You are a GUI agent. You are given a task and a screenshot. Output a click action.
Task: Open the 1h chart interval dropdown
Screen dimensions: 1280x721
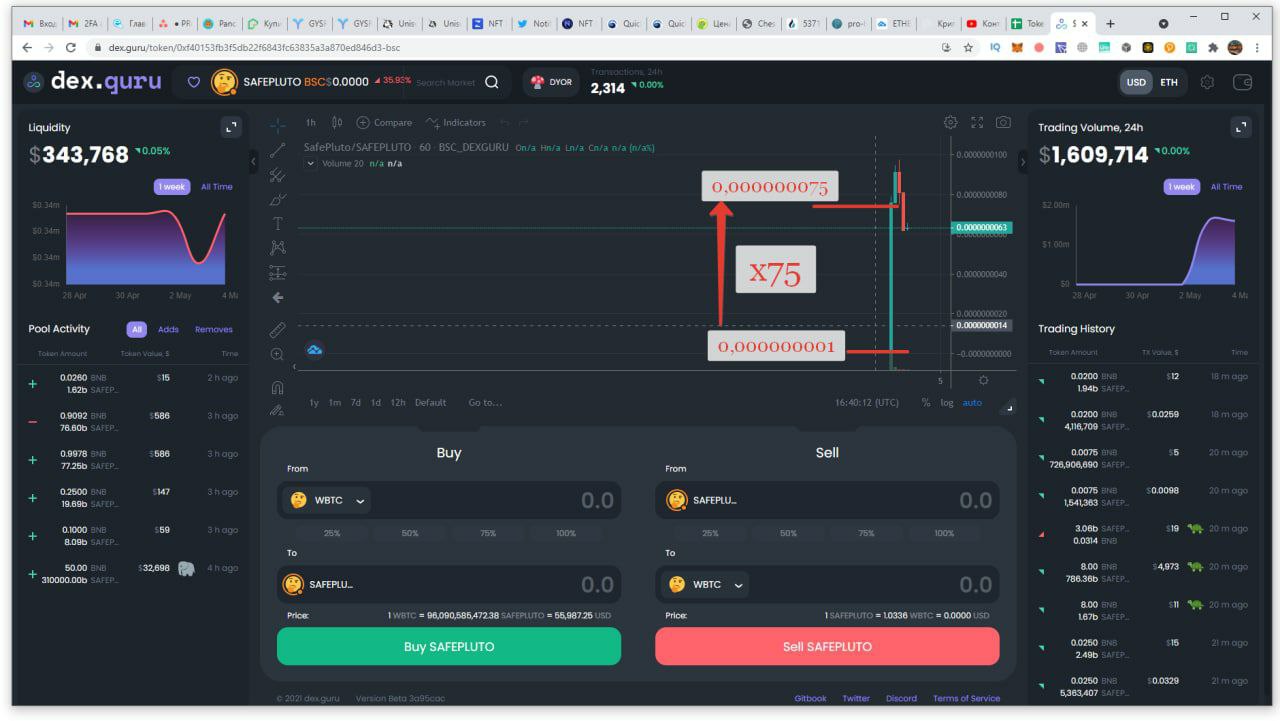pyautogui.click(x=311, y=122)
